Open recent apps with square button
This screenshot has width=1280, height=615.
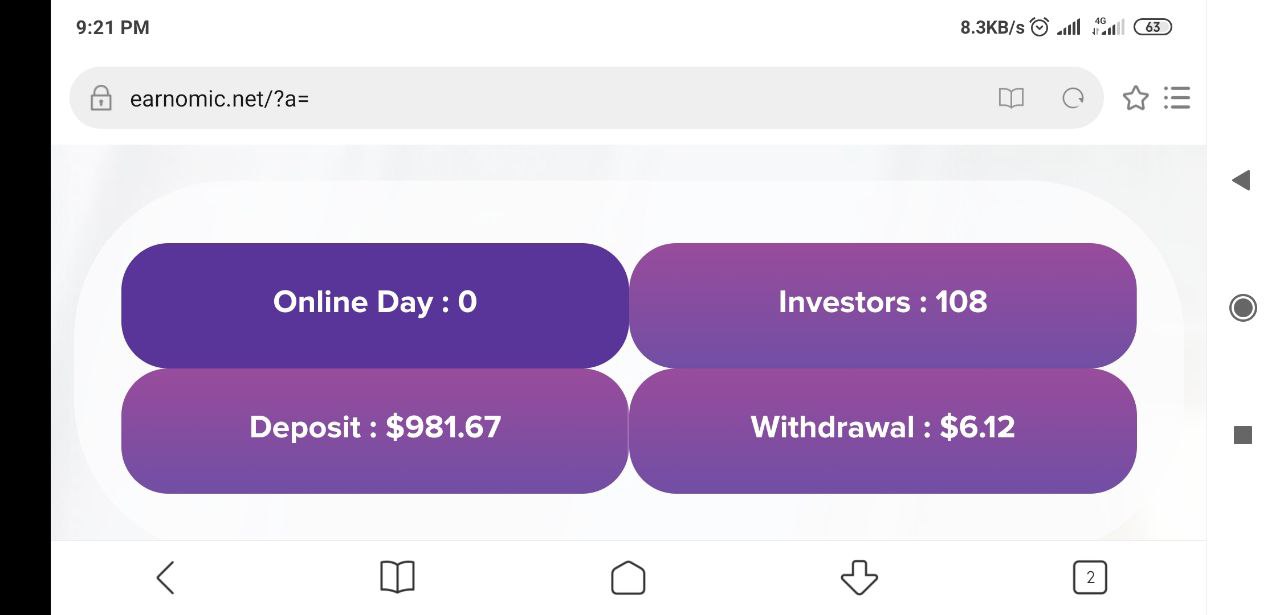coord(1242,435)
